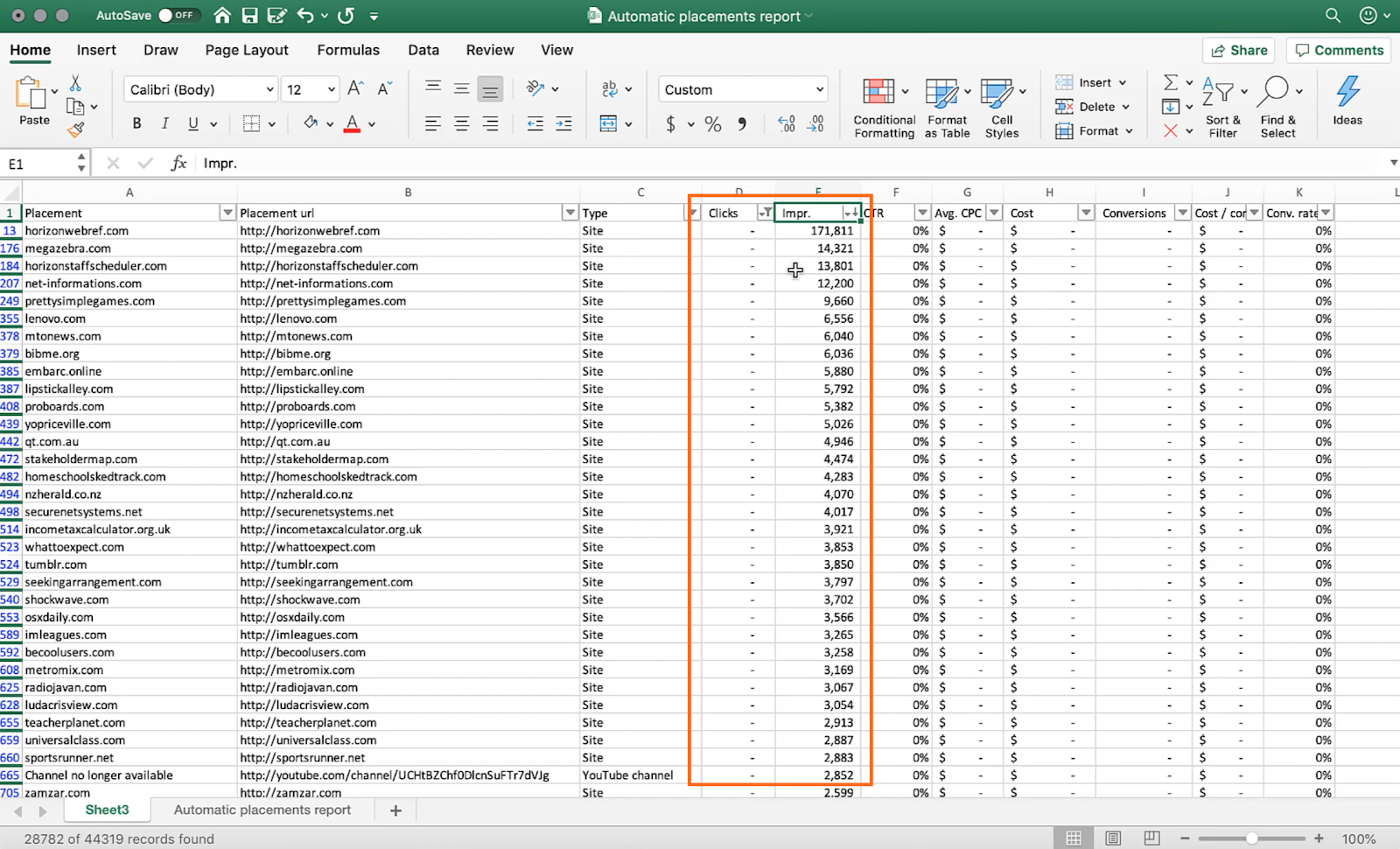Click the Insert Function fx icon
This screenshot has height=849, width=1400.
(x=178, y=164)
